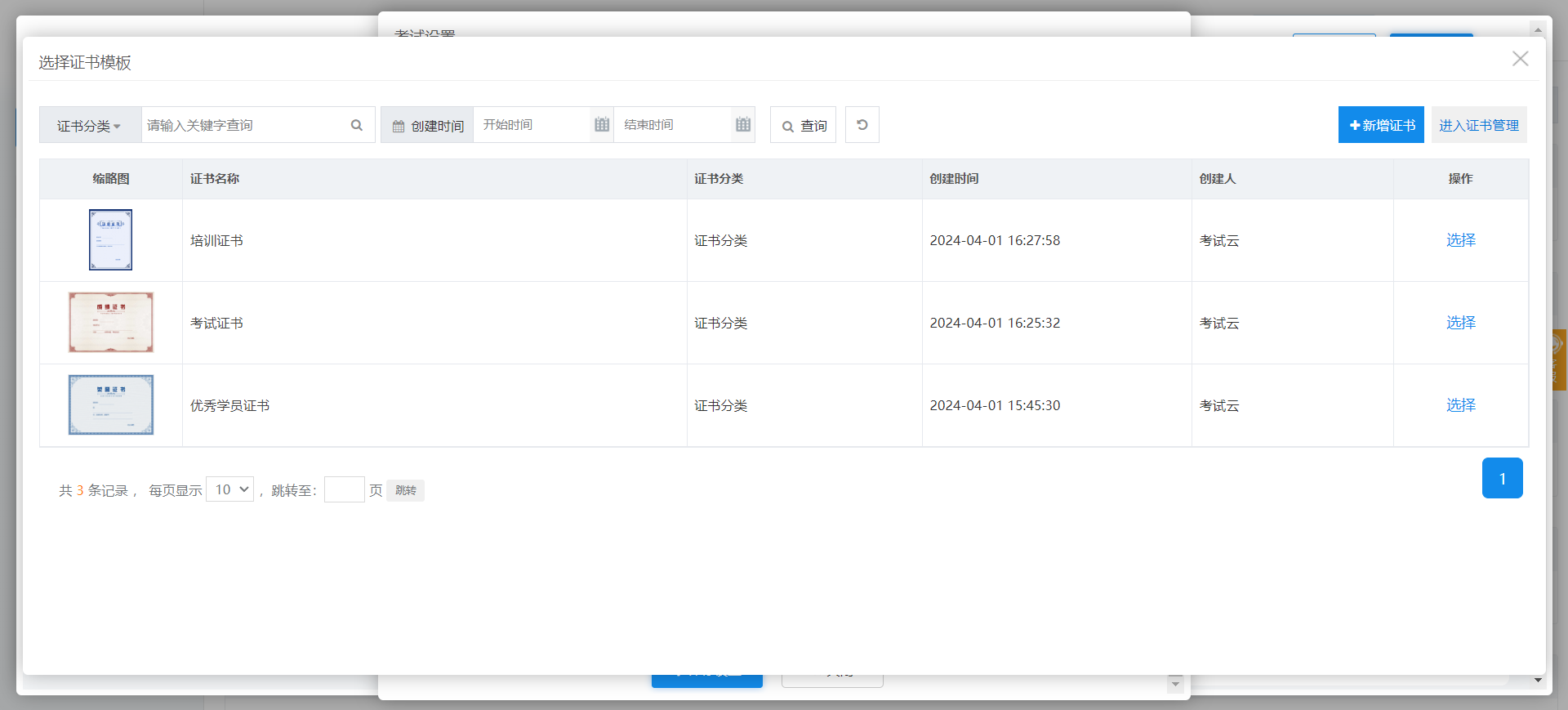Click the 跳转 page jump button
The image size is (1568, 710).
point(405,490)
